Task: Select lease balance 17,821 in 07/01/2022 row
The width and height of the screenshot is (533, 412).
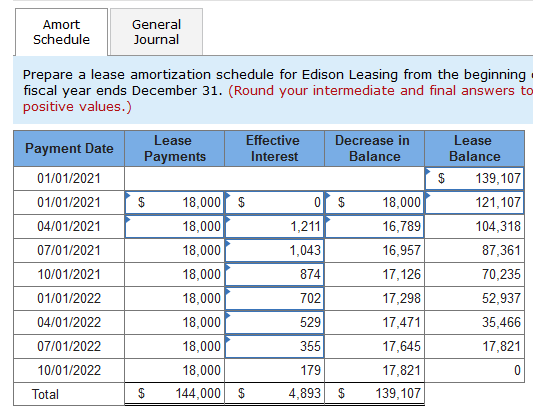Action: click(475, 346)
